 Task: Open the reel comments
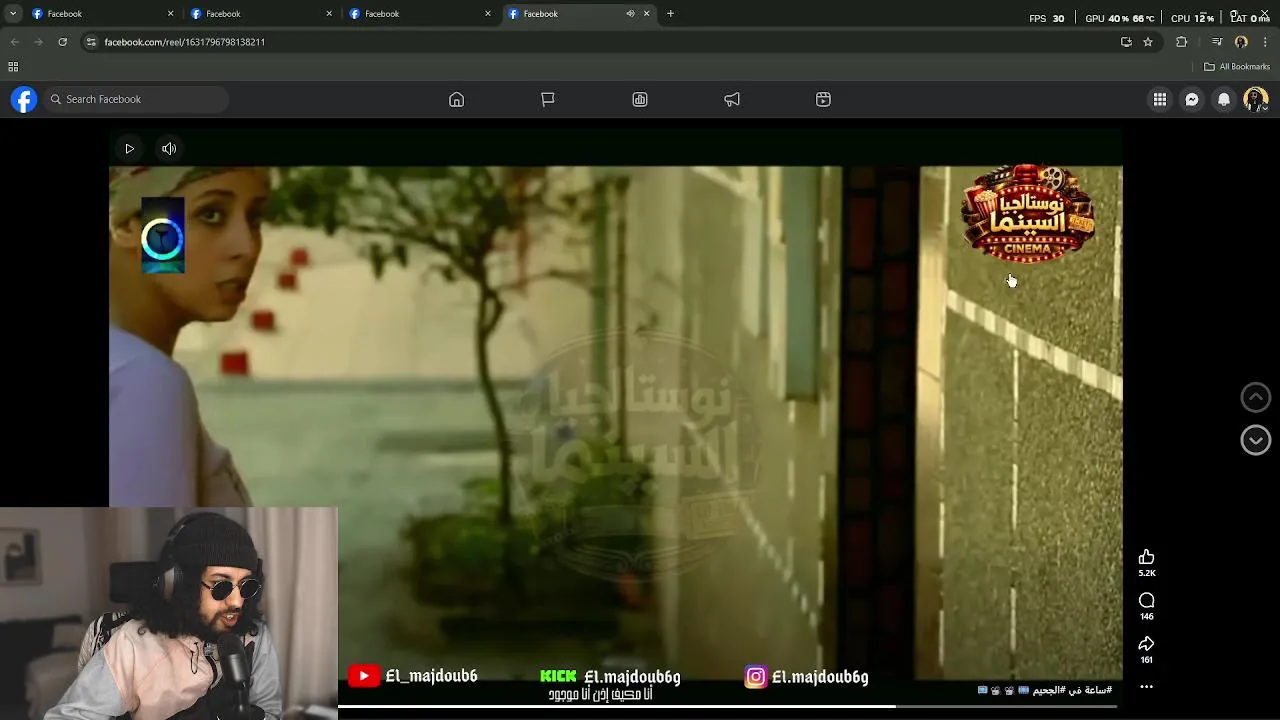(1147, 600)
